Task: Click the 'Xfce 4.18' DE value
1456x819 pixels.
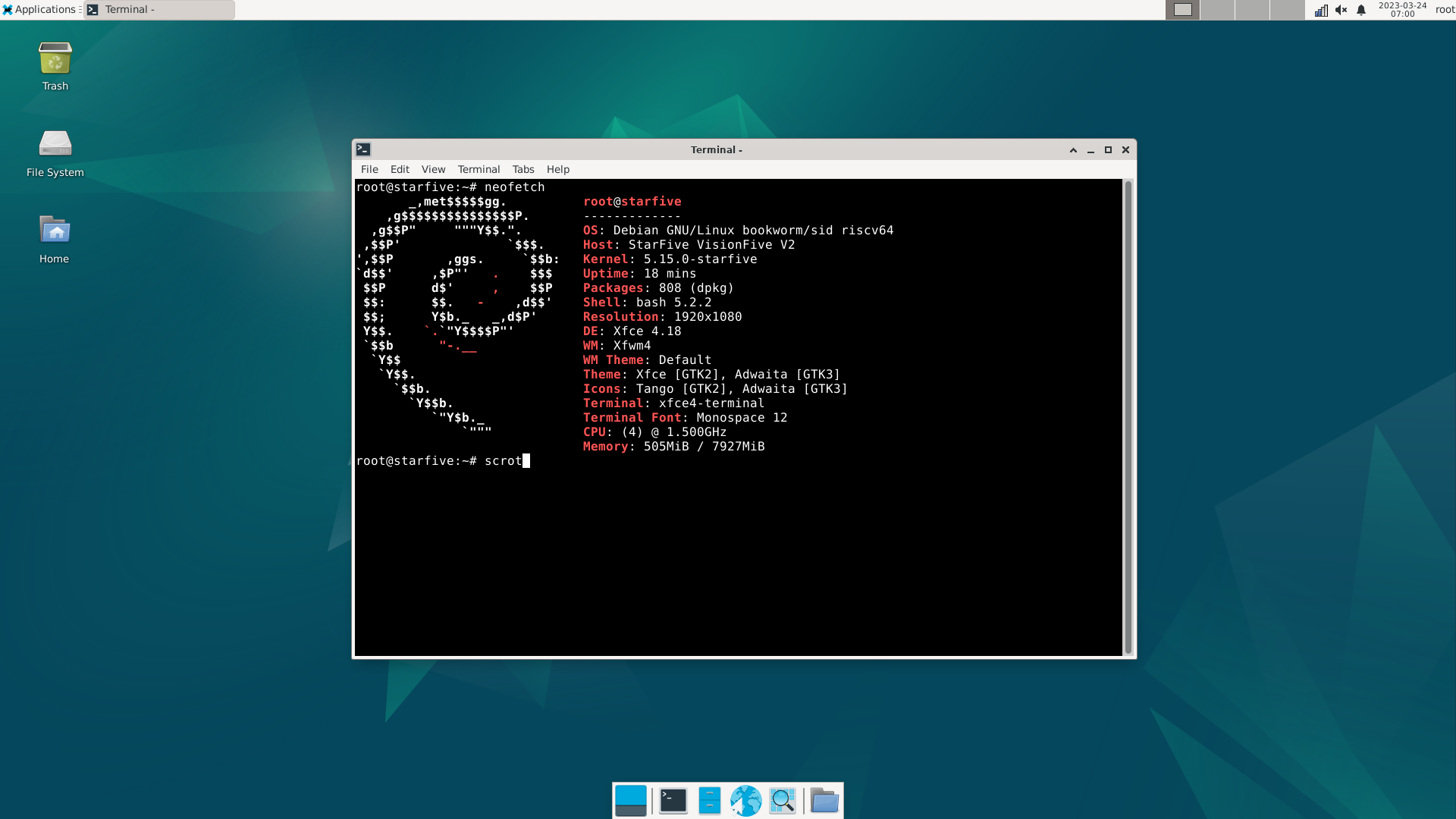Action: [x=647, y=331]
